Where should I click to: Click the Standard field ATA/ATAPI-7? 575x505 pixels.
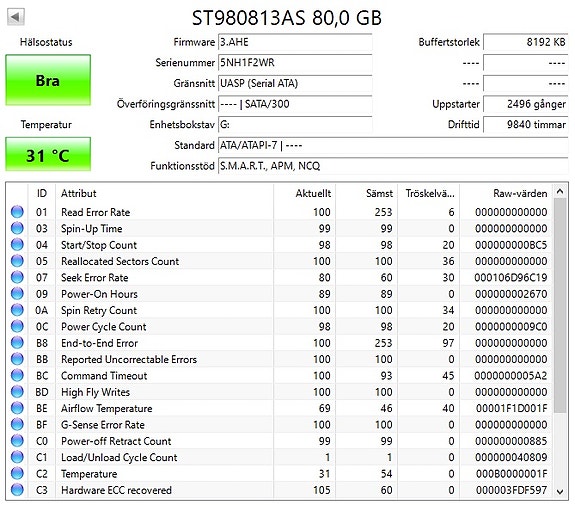(393, 146)
